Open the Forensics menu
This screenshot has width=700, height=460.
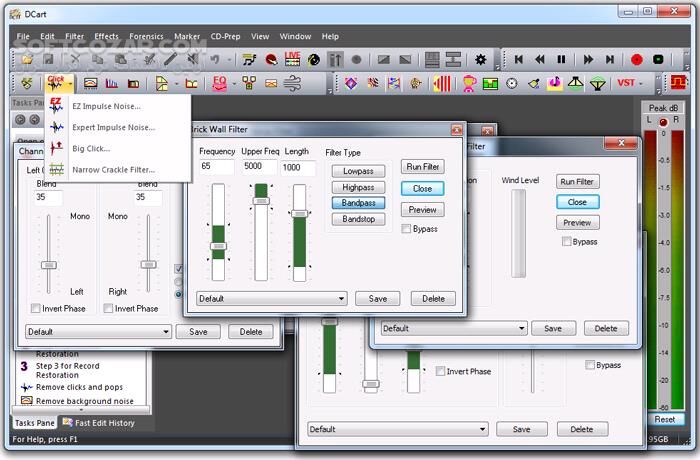click(149, 37)
